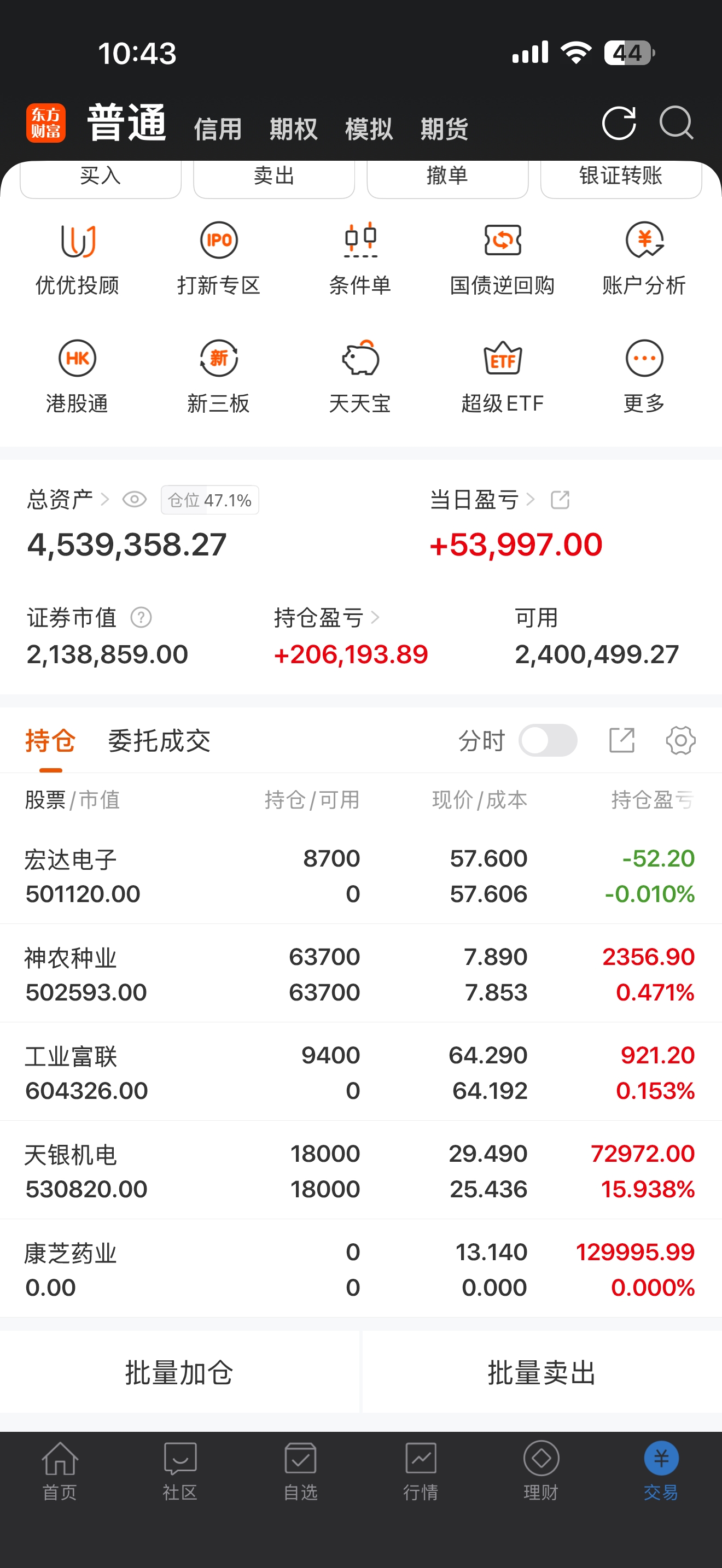Expand 总资产 details chevron
The width and height of the screenshot is (722, 1568).
coord(104,500)
